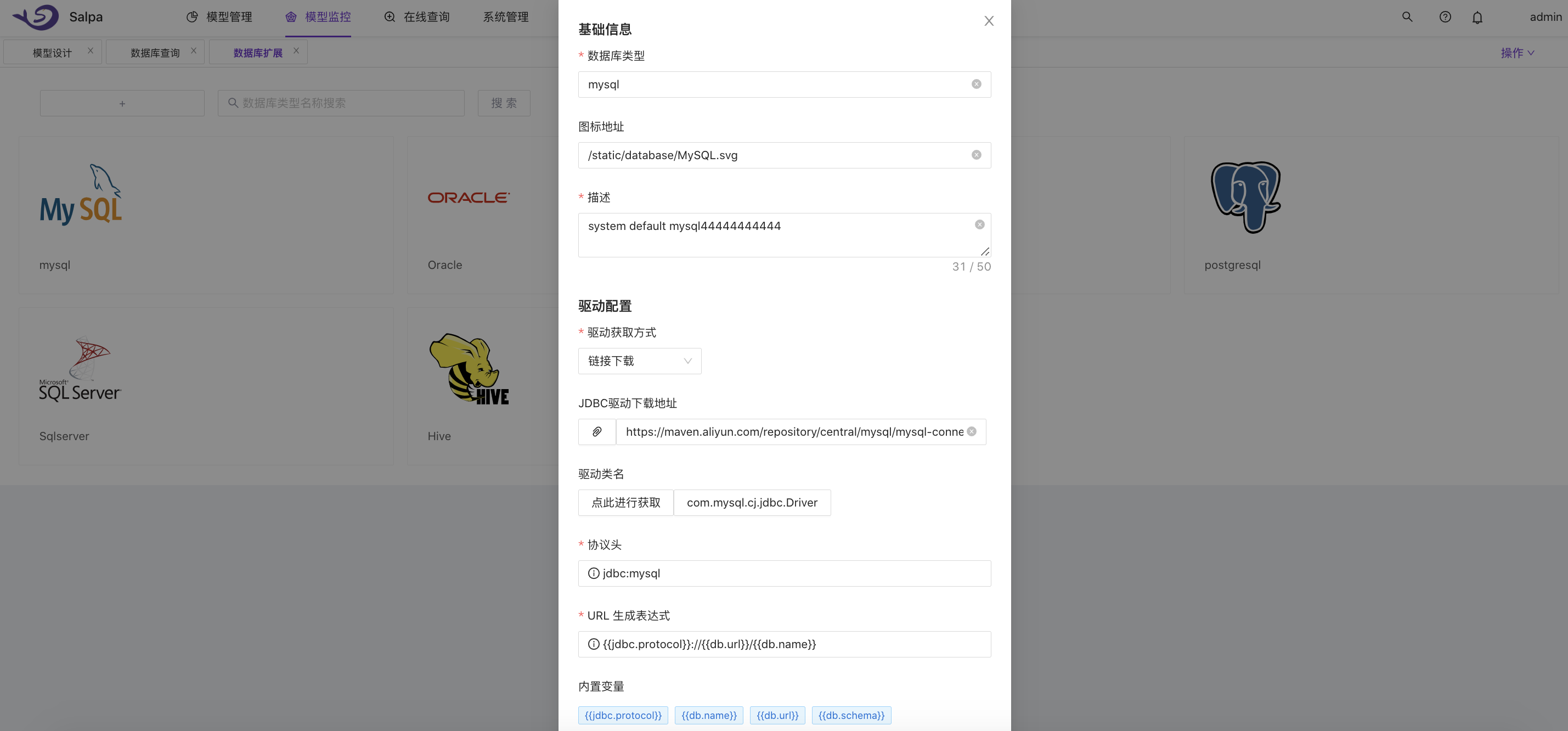Clear the JDBC driver download URL
This screenshot has width=1568, height=731.
click(972, 431)
